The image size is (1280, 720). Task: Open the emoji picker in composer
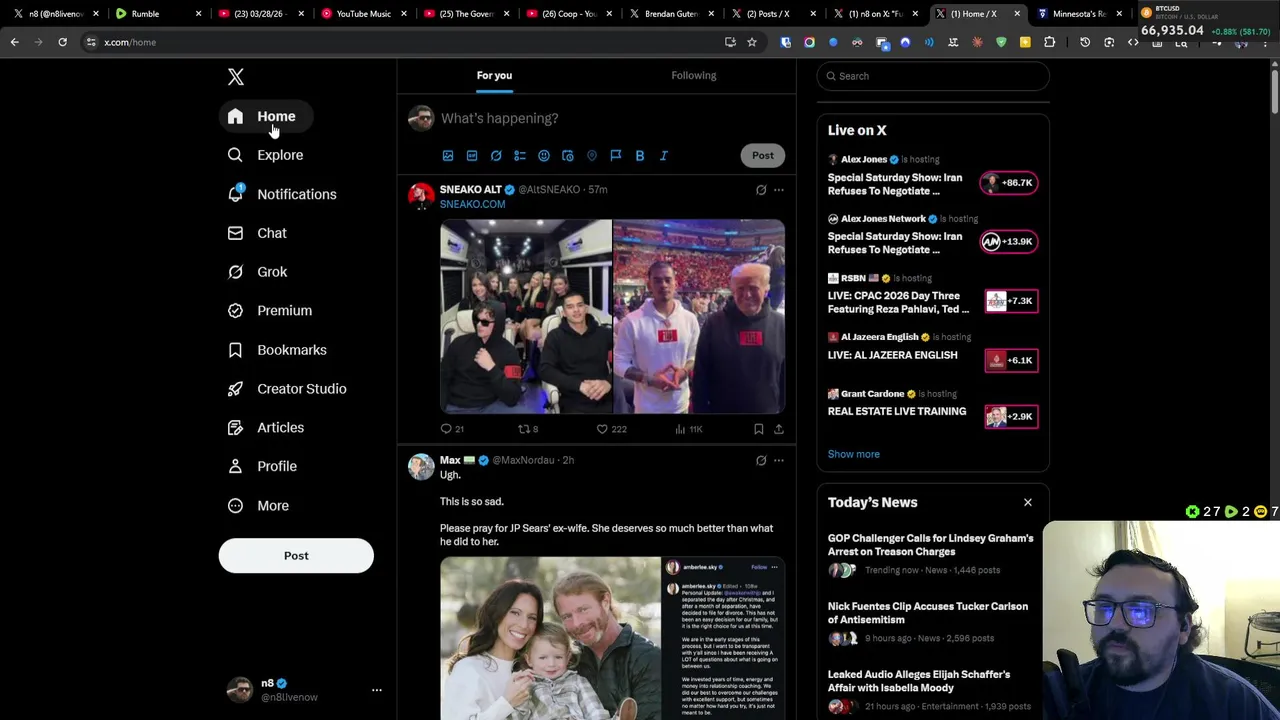point(544,156)
